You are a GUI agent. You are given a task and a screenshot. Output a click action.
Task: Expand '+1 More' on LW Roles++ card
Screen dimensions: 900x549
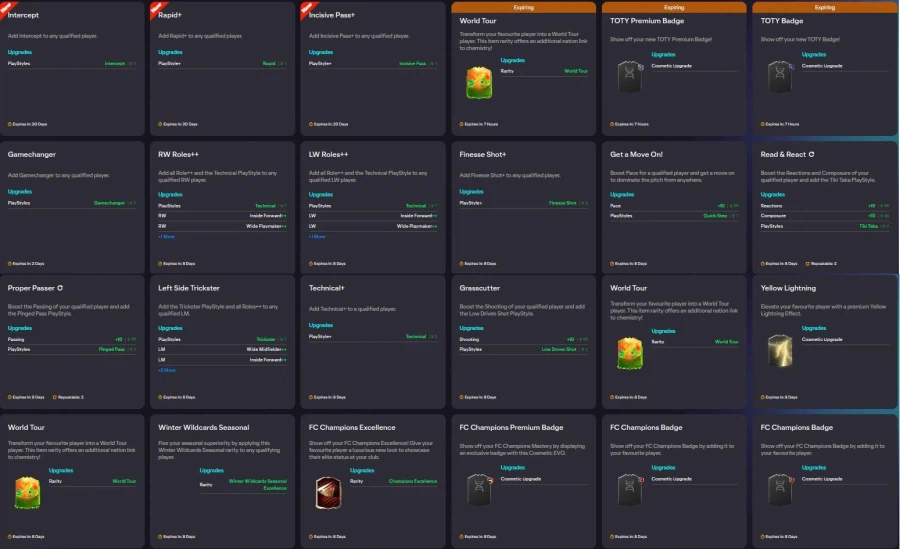[x=317, y=237]
